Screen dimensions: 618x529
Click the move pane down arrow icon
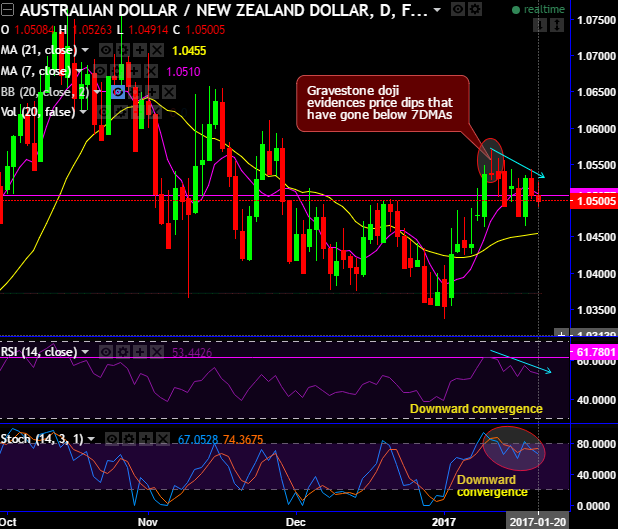(x=540, y=25)
